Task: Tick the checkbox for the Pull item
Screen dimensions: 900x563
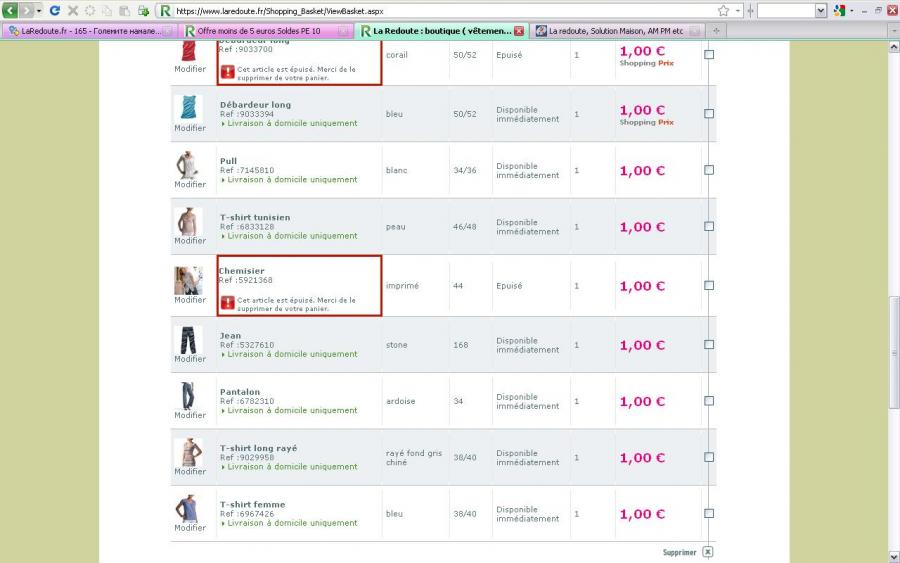Action: (x=709, y=170)
